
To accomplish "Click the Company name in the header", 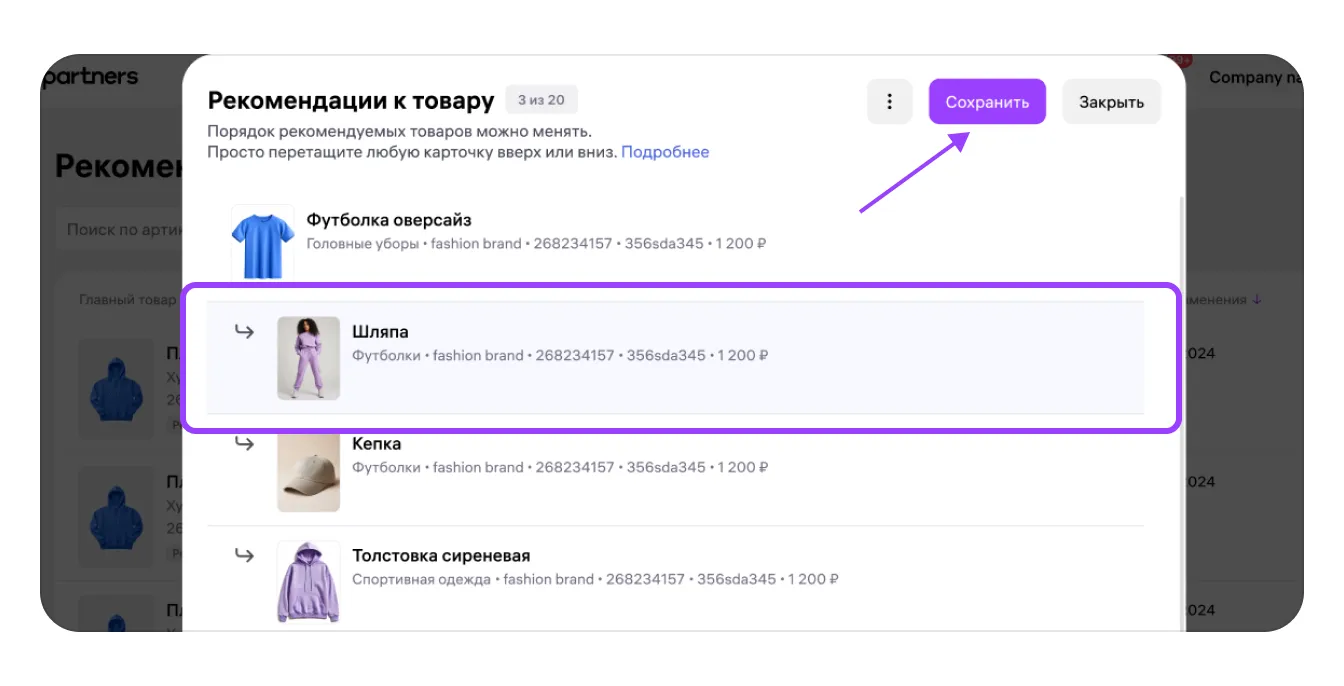I will click(1254, 77).
